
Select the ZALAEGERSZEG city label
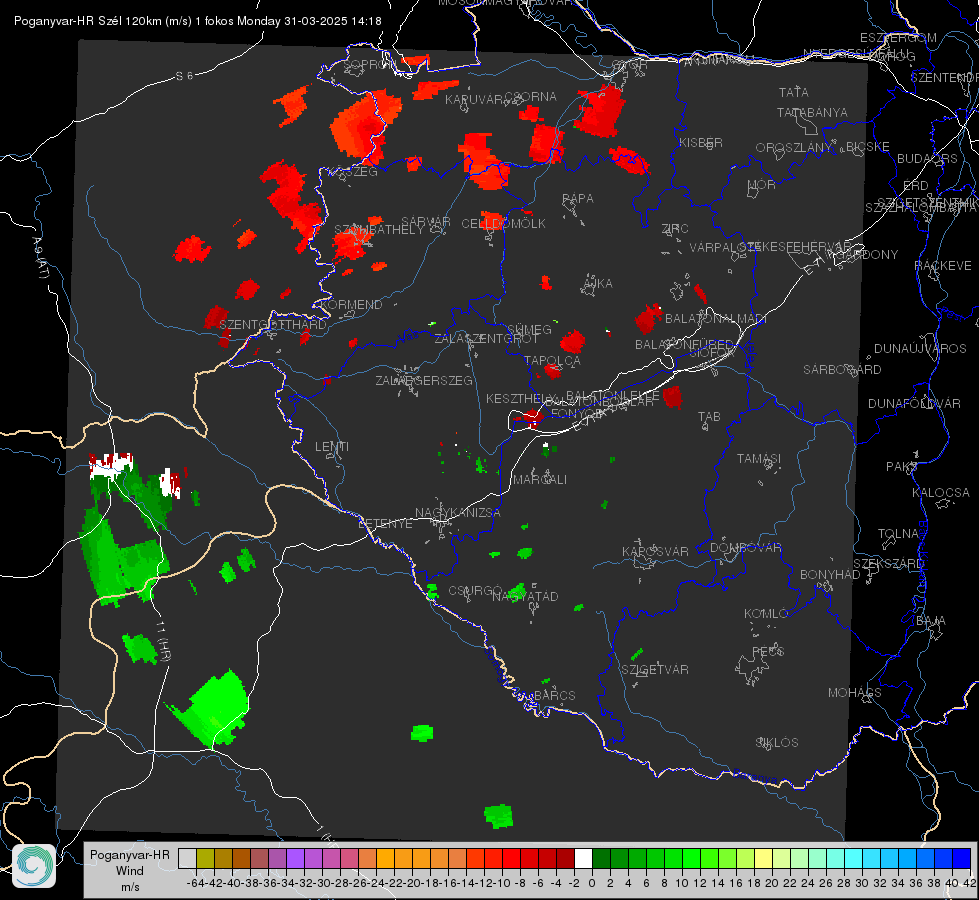point(424,381)
